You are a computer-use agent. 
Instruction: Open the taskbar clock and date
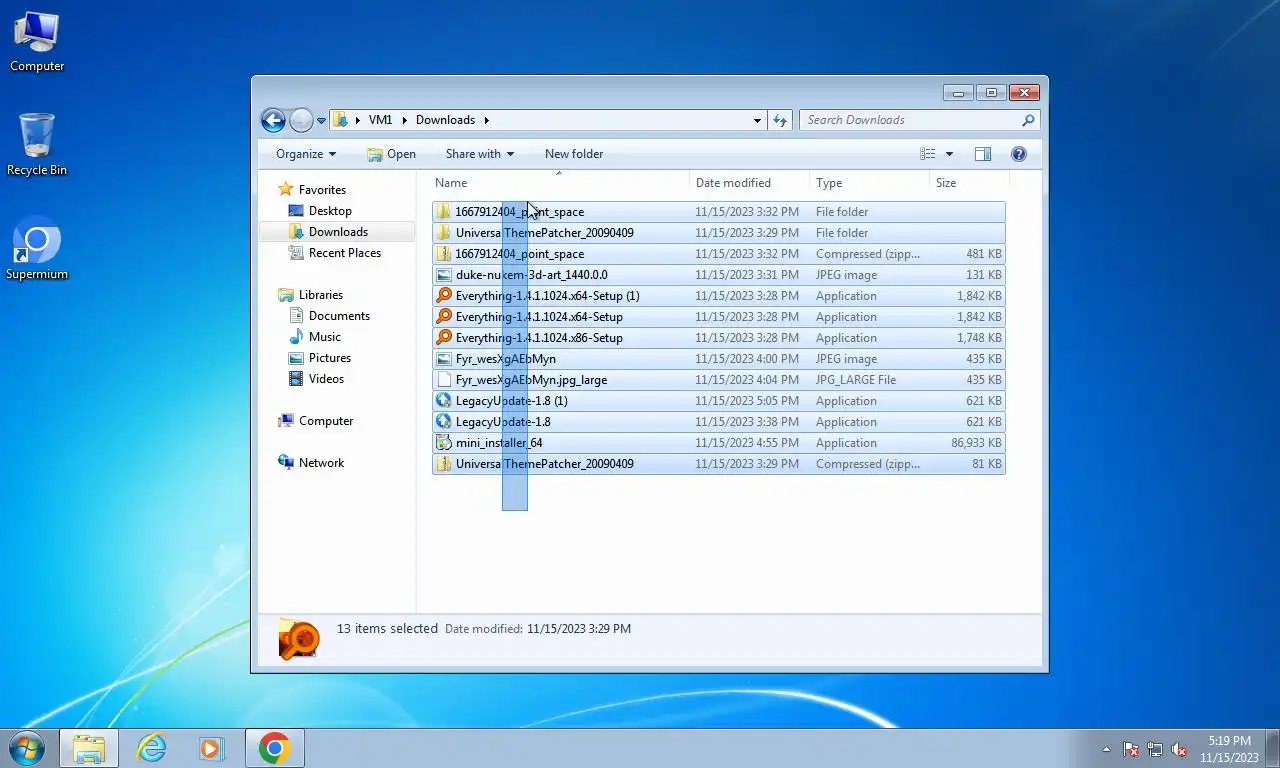[1229, 749]
